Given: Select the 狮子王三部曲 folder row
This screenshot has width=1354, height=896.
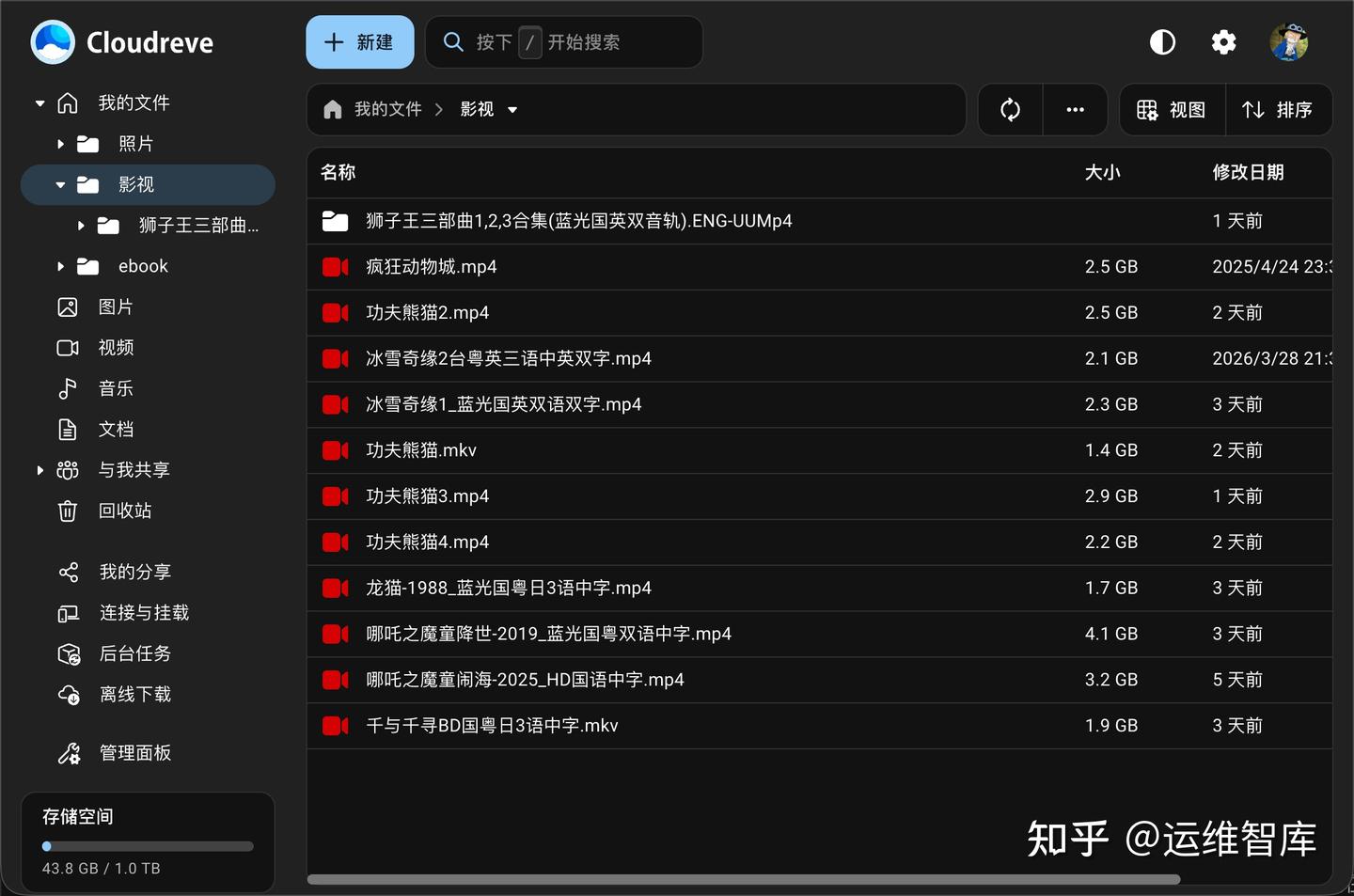Looking at the screenshot, I should [820, 221].
